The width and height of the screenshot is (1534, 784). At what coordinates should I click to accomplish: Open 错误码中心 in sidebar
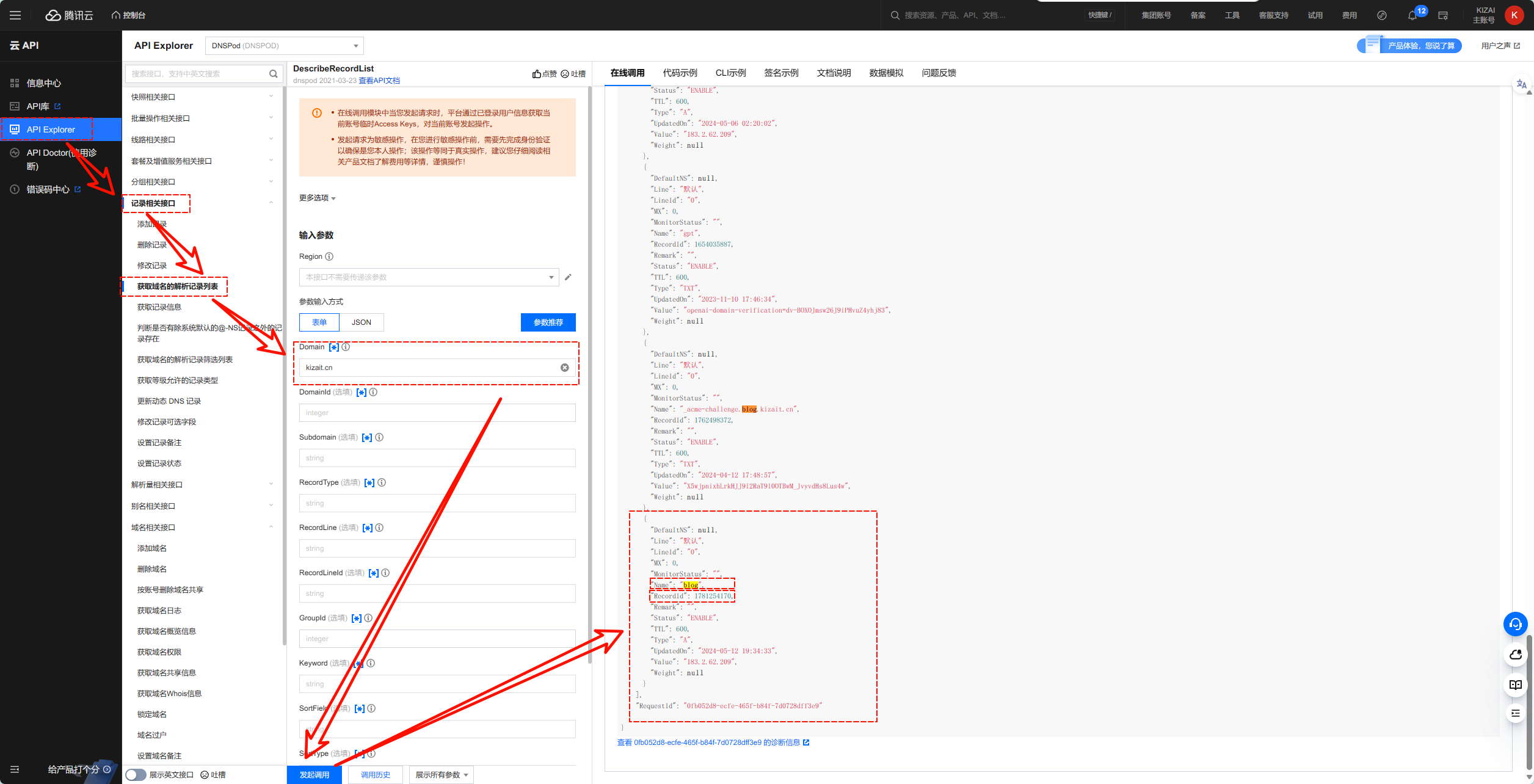pos(48,189)
